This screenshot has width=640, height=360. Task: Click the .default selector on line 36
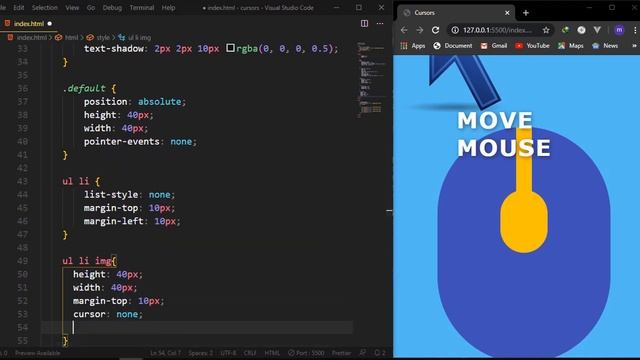(x=84, y=88)
